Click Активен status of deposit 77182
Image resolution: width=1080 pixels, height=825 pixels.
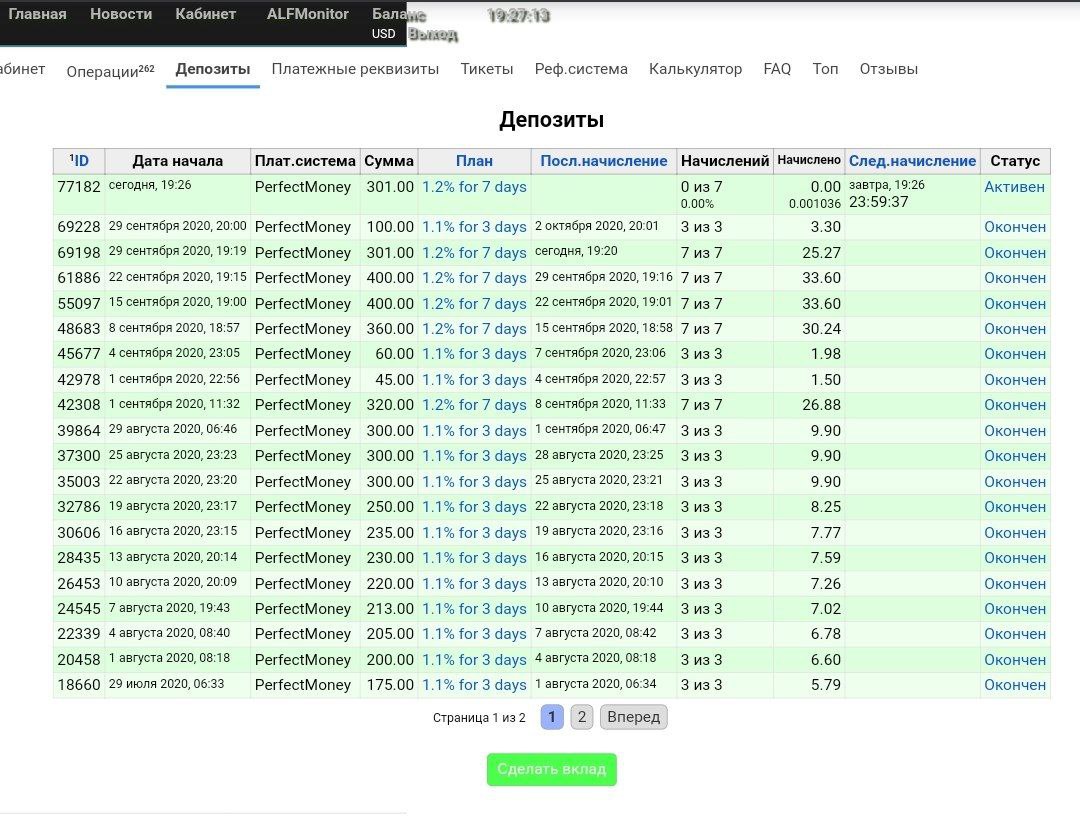[1014, 187]
